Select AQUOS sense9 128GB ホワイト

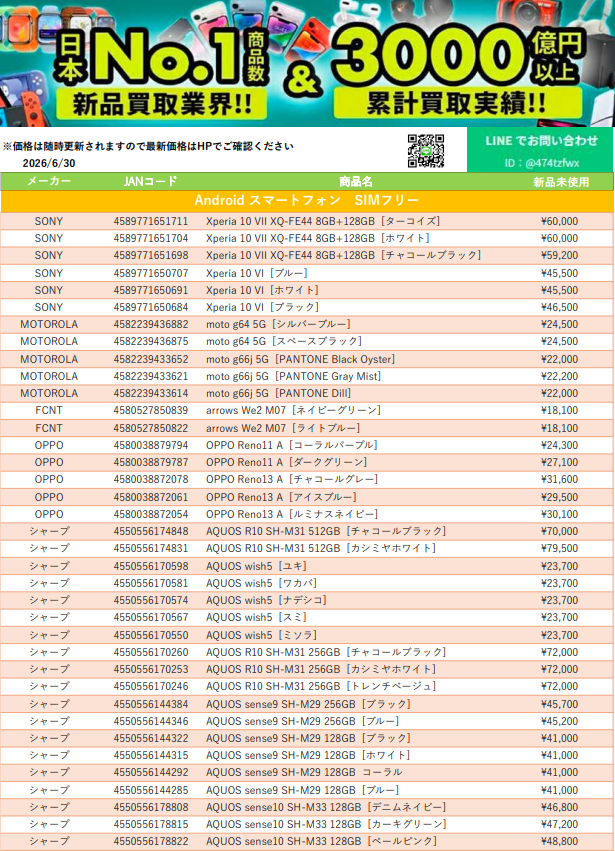click(308, 755)
